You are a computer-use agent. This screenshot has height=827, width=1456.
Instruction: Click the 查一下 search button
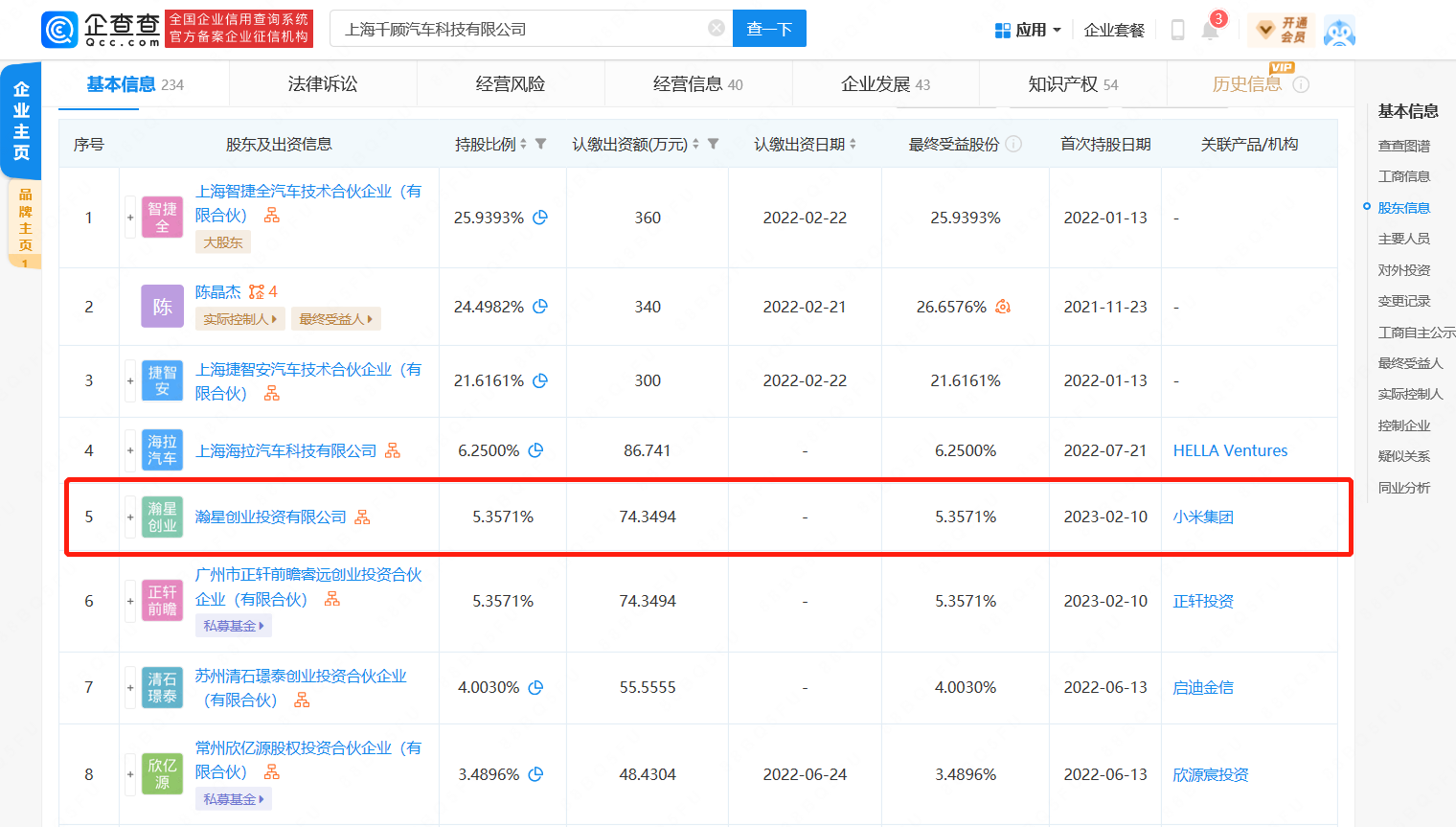[769, 29]
